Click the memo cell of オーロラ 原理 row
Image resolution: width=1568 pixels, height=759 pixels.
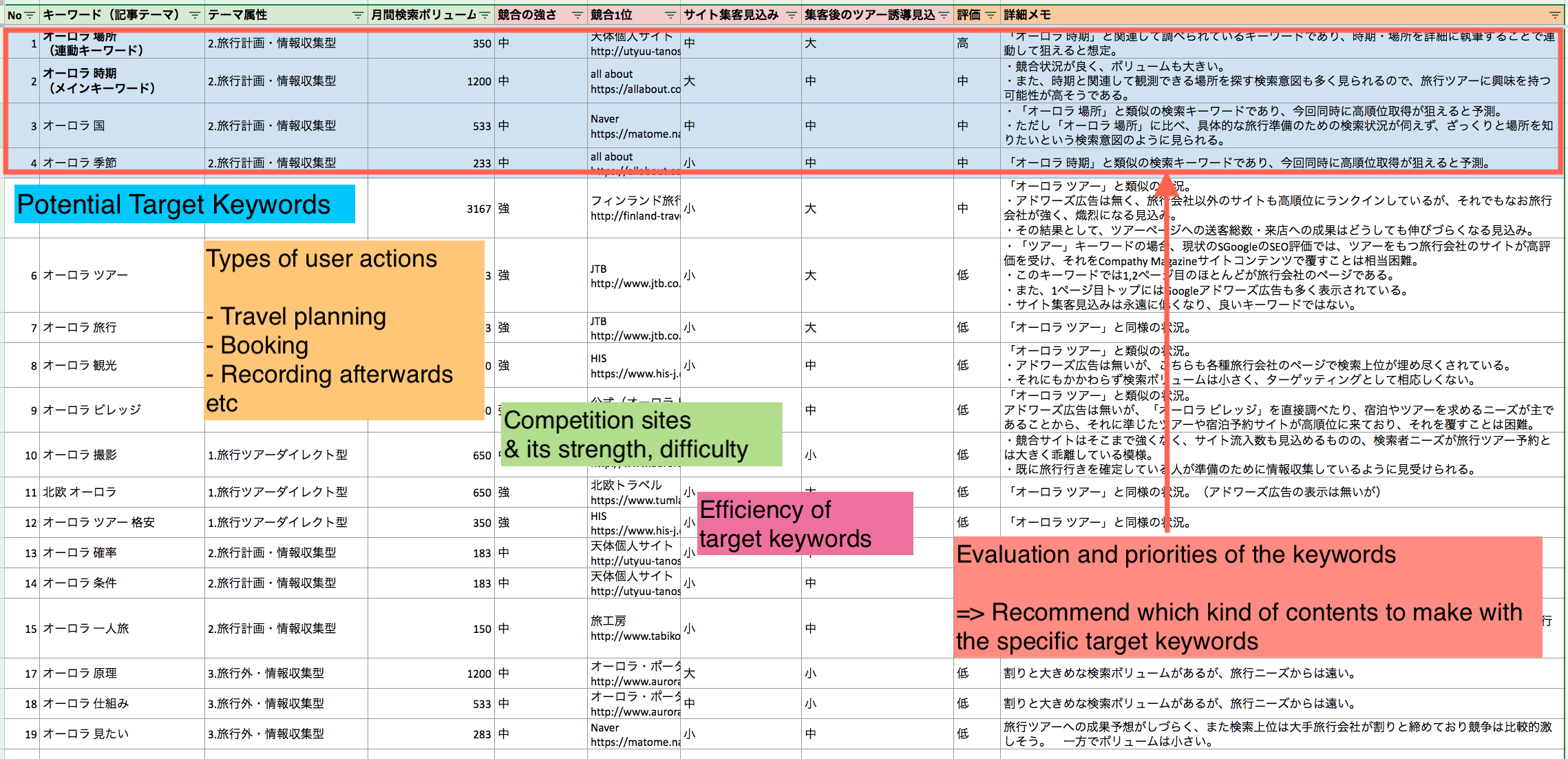(1282, 674)
